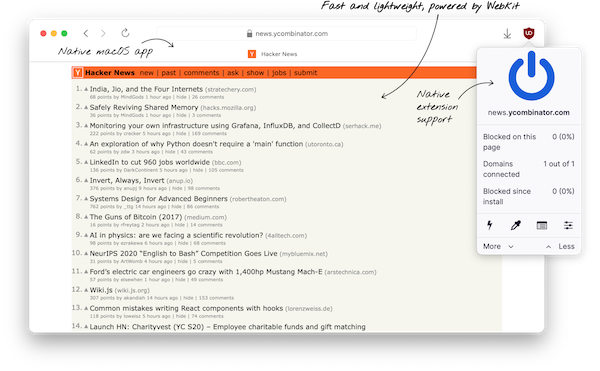Click the Y logo in the orange header
Image resolution: width=600 pixels, height=371 pixels.
pos(78,73)
